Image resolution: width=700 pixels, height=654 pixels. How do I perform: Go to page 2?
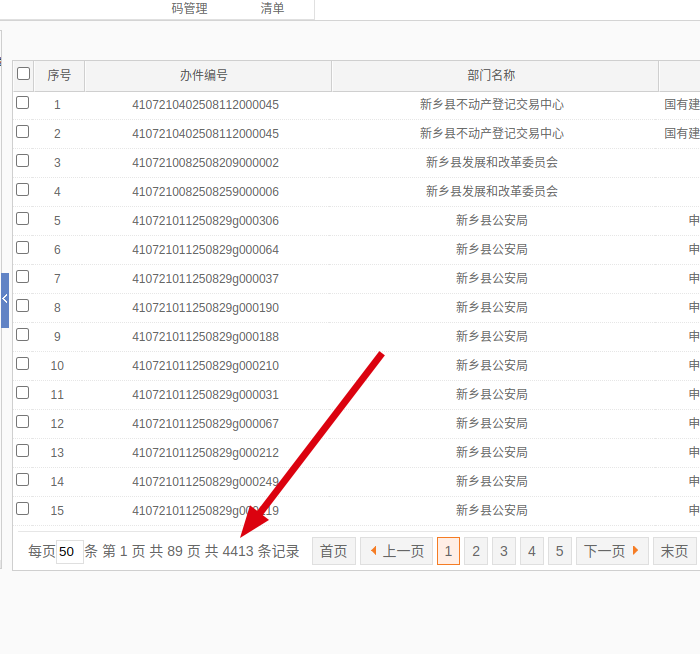476,551
